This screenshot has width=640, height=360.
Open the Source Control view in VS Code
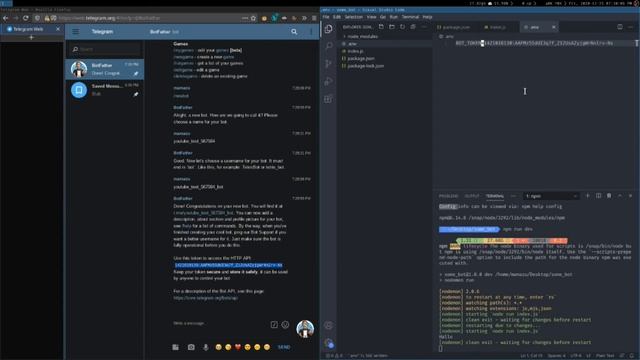[329, 63]
